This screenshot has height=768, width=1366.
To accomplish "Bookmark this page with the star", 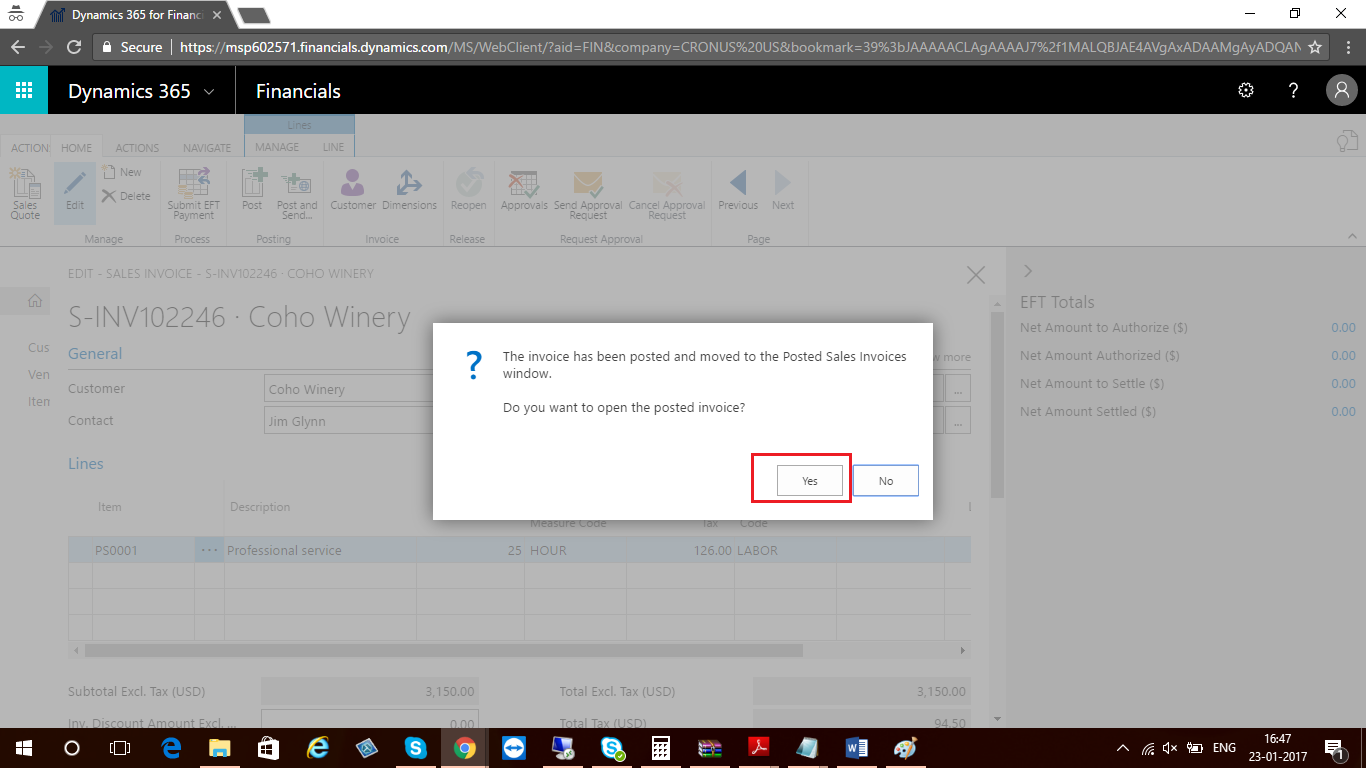I will (1315, 47).
